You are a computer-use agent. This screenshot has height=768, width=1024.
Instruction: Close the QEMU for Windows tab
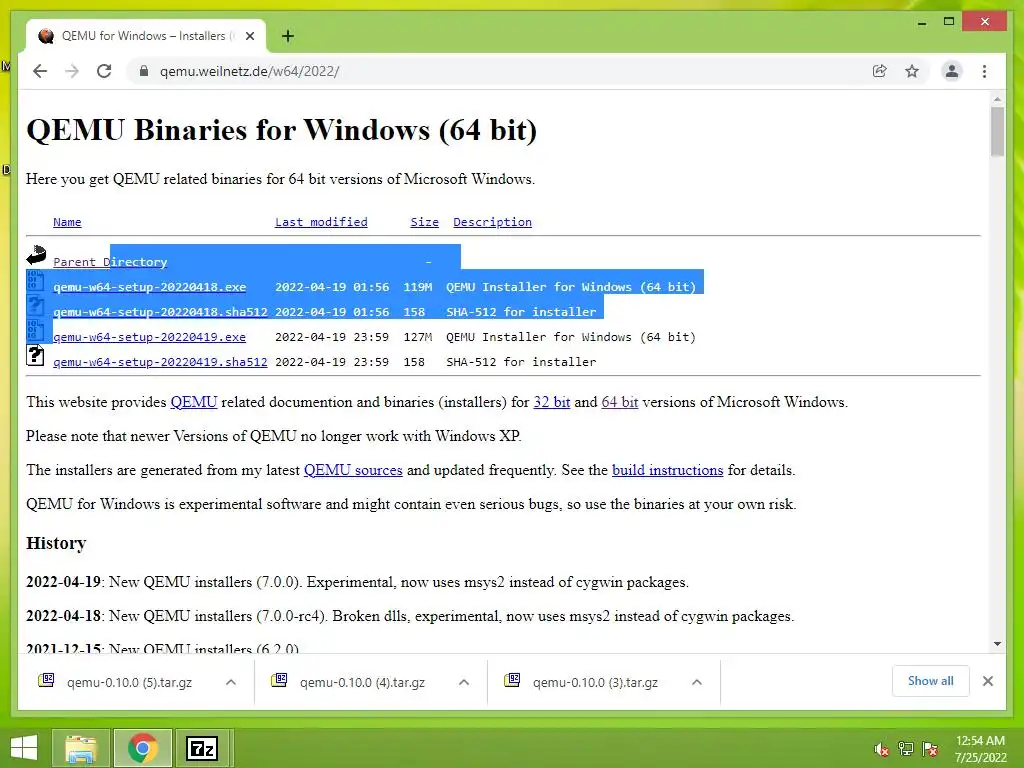249,36
